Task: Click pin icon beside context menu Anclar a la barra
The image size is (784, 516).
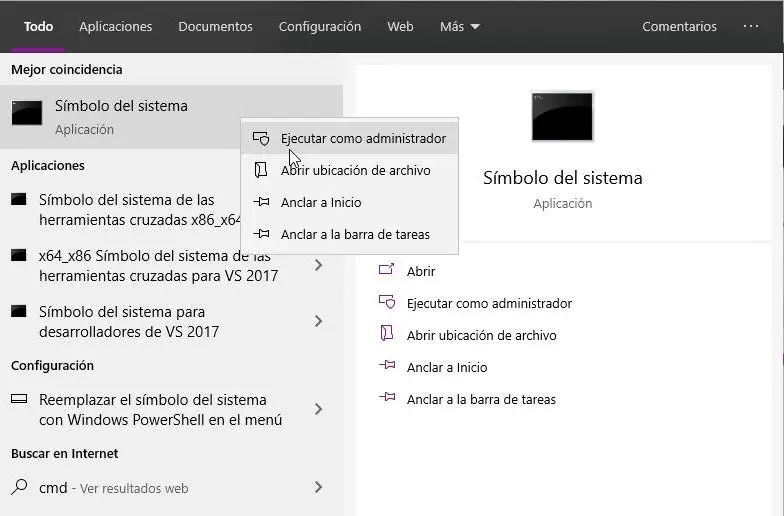Action: click(x=261, y=234)
